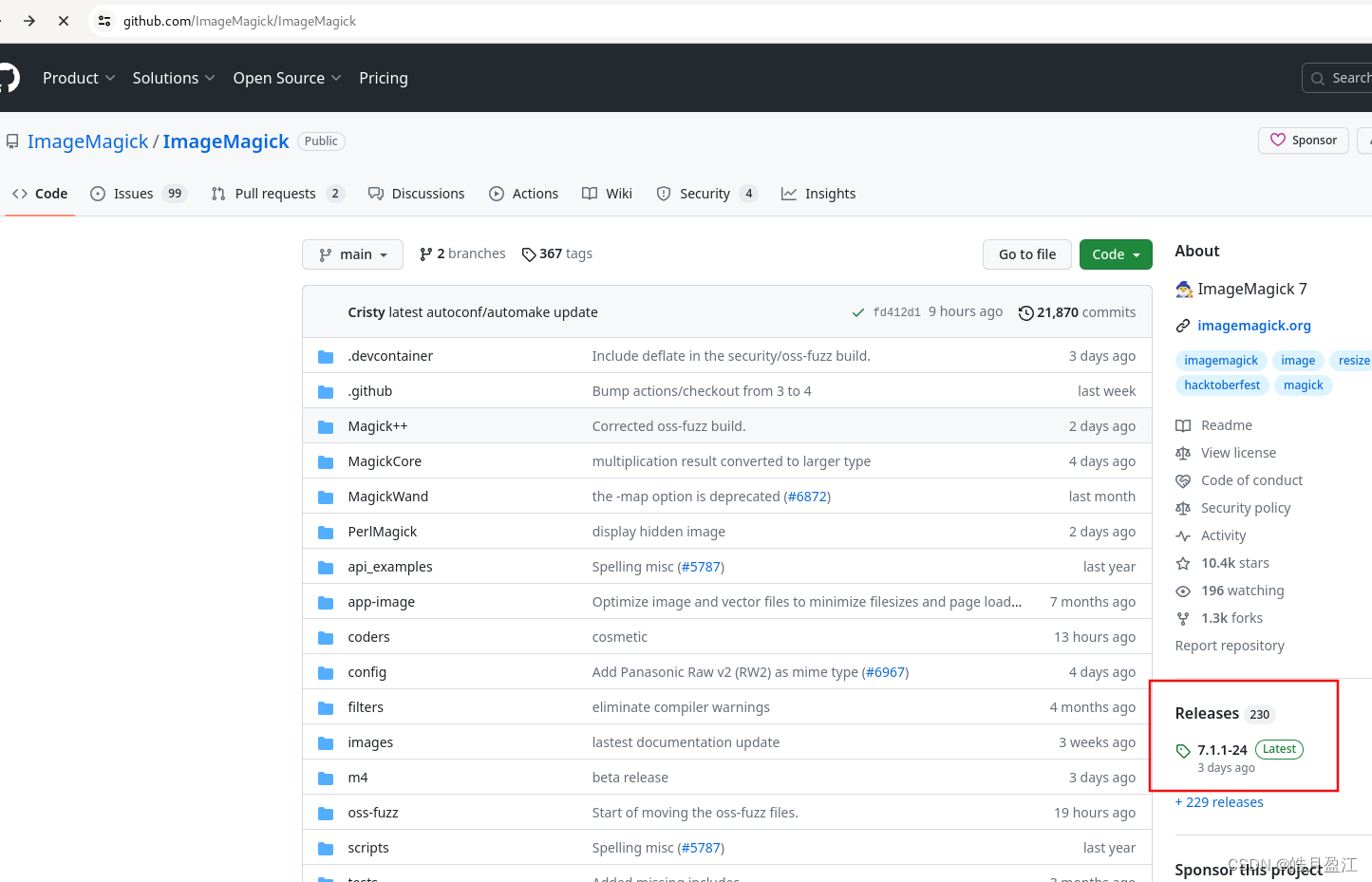Click the Code of conduct heart icon
Image resolution: width=1372 pixels, height=882 pixels.
[1183, 480]
